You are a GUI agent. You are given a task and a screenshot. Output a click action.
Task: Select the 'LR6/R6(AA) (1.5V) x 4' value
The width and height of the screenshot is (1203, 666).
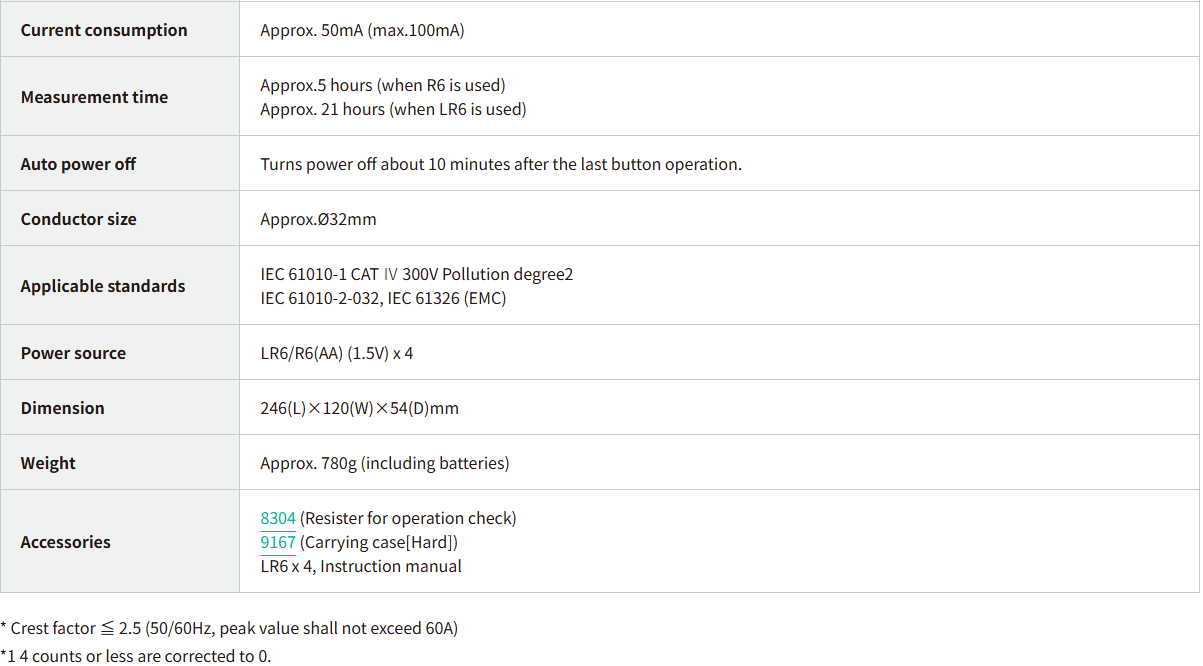coord(336,353)
